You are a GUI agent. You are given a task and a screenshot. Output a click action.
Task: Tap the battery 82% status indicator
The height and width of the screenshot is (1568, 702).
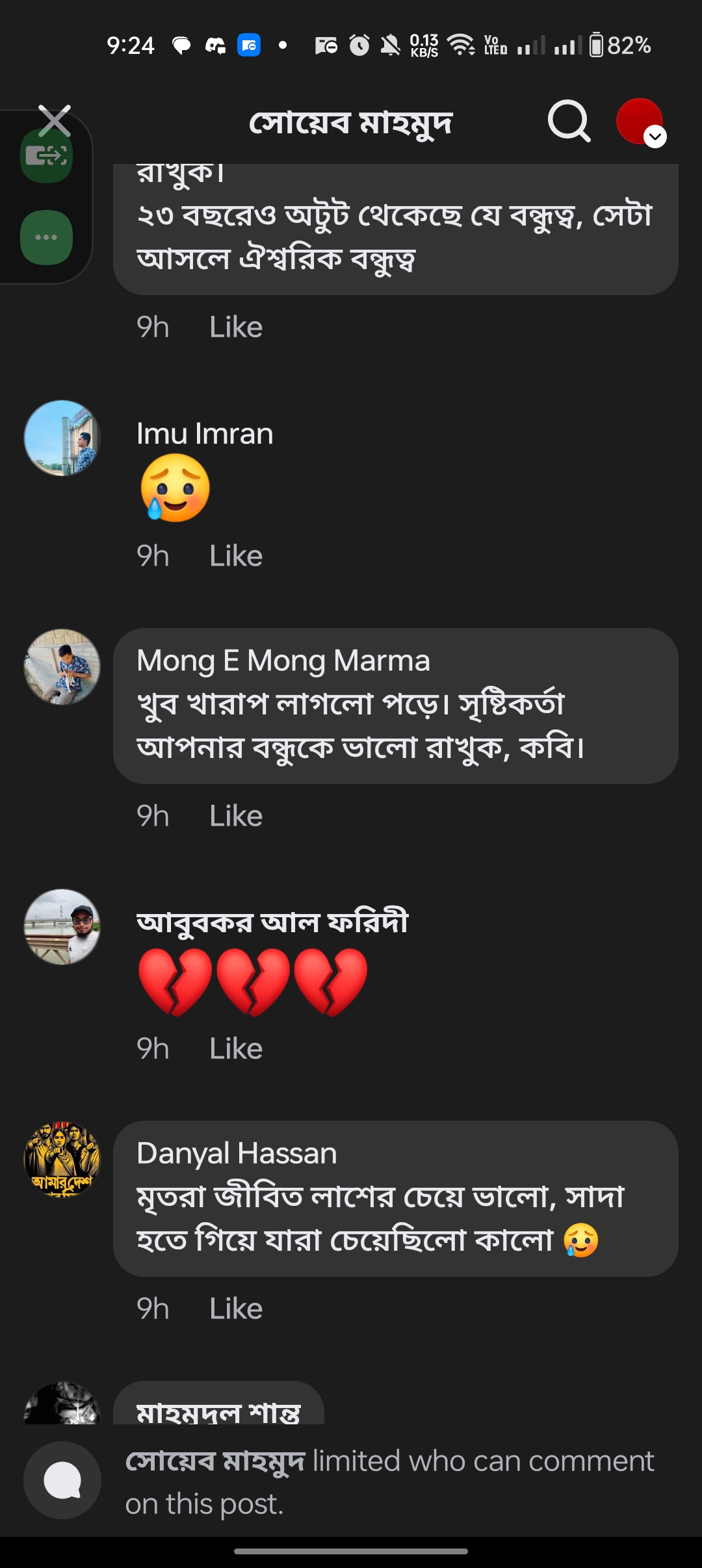pyautogui.click(x=620, y=46)
